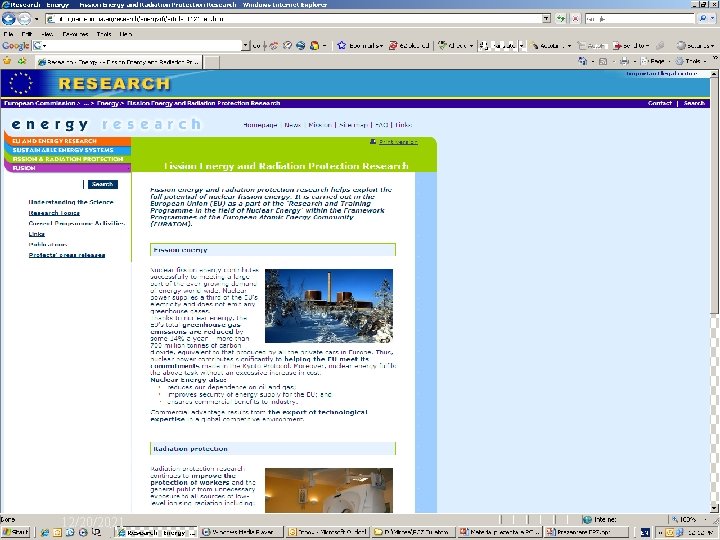
Task: Open the Favorites menu
Action: [x=75, y=34]
